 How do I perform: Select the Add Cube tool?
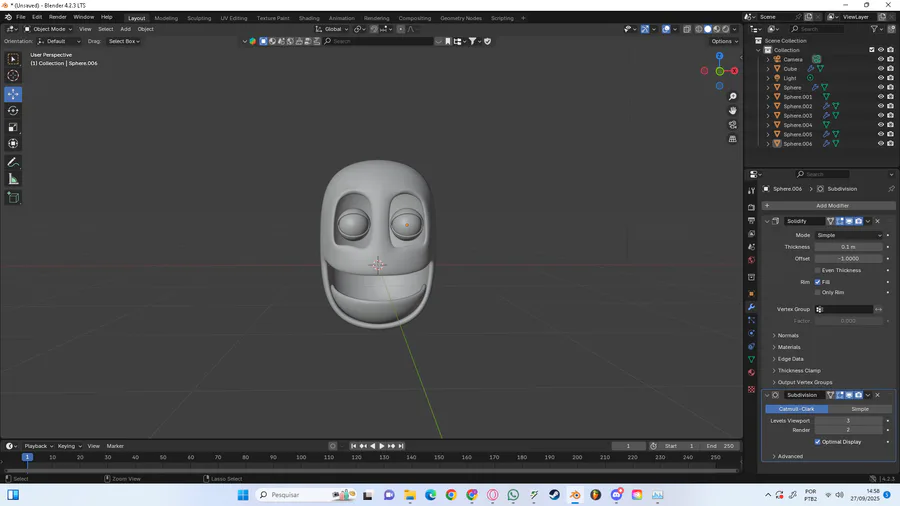13,198
